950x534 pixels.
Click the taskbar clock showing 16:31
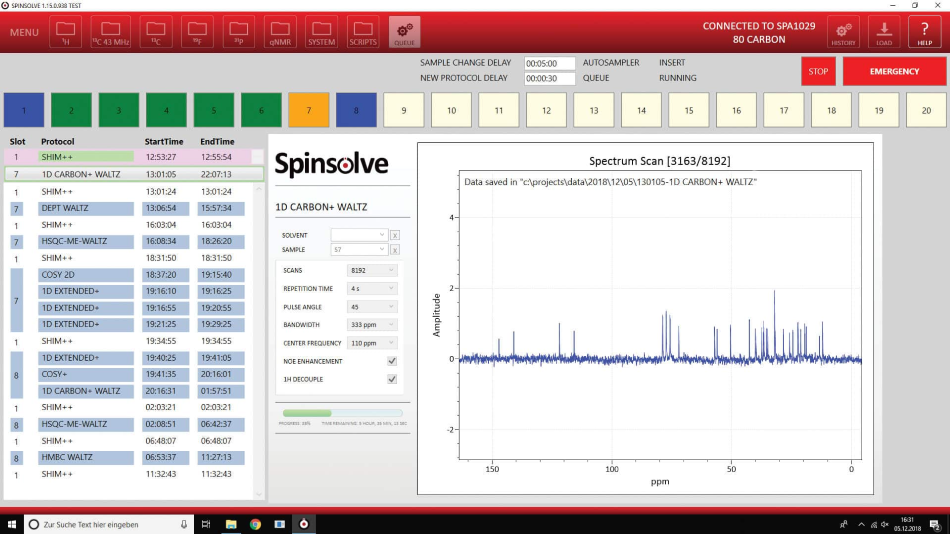pos(906,524)
